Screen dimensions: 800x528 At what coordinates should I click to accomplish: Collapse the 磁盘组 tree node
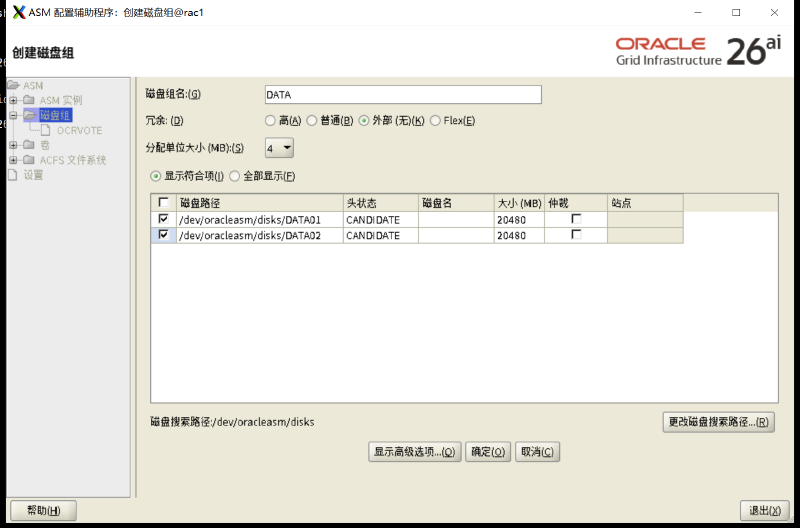[14, 115]
